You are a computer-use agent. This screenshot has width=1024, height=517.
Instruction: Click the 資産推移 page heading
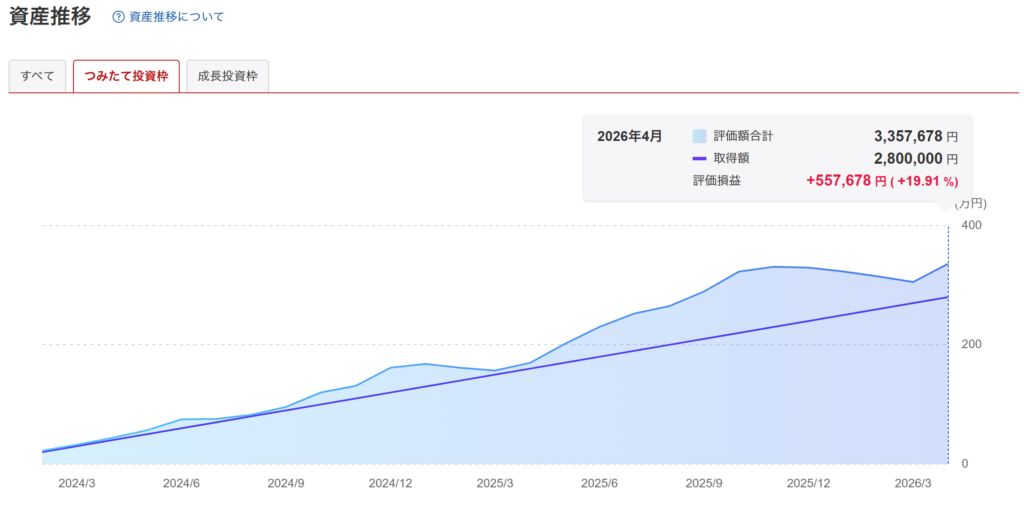point(50,17)
